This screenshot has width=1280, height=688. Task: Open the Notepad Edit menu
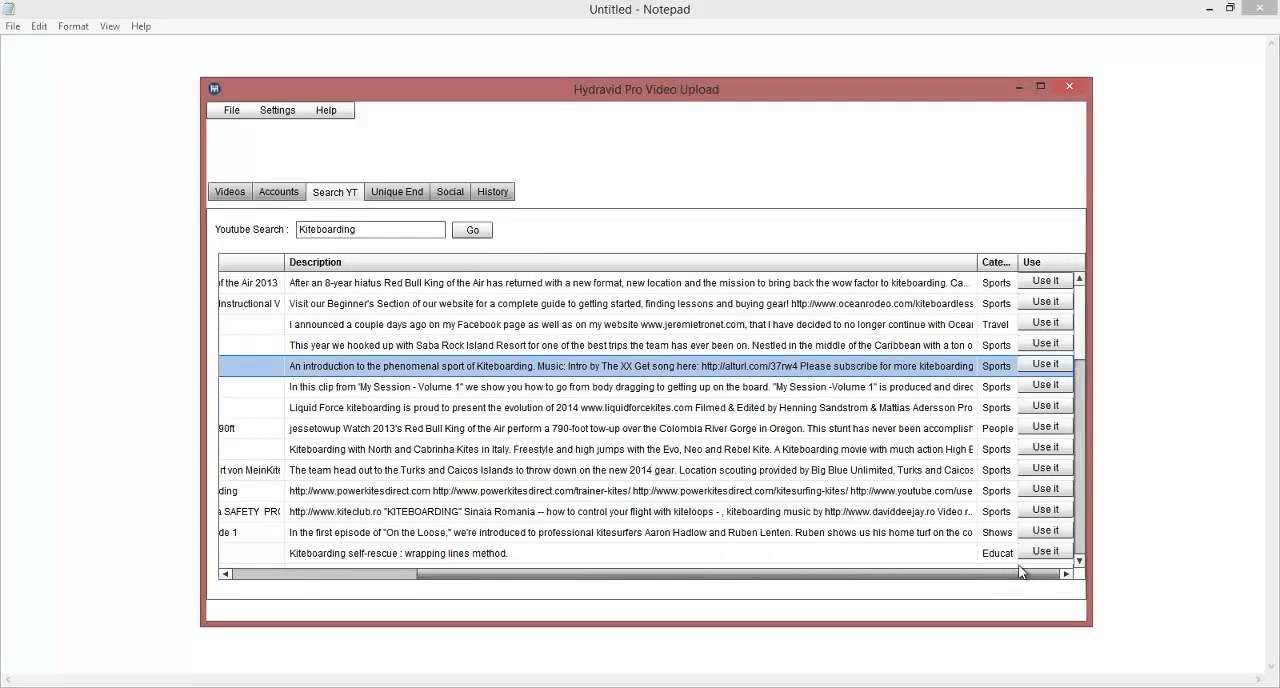pos(39,26)
